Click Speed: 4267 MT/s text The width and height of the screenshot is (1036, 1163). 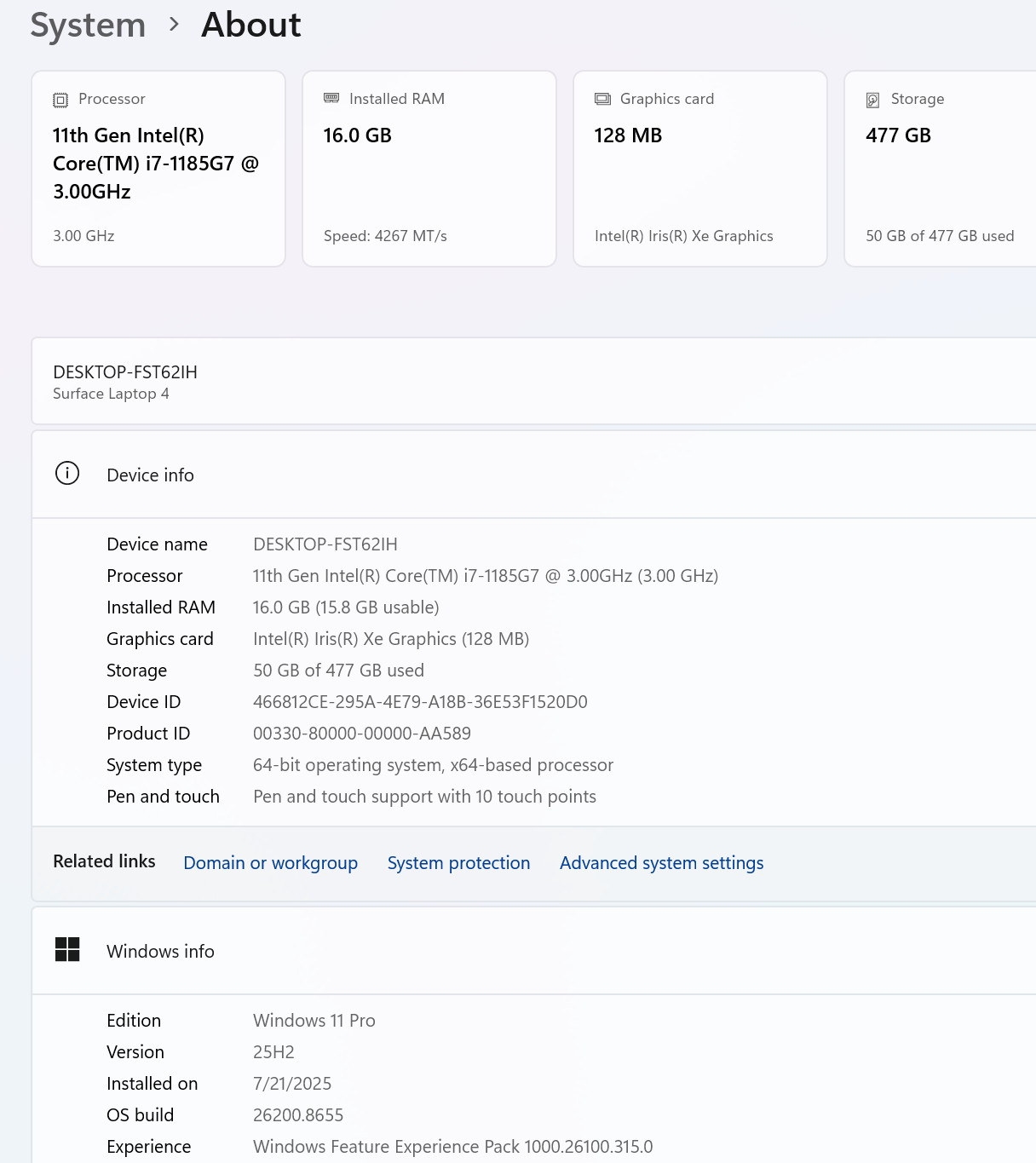[385, 236]
